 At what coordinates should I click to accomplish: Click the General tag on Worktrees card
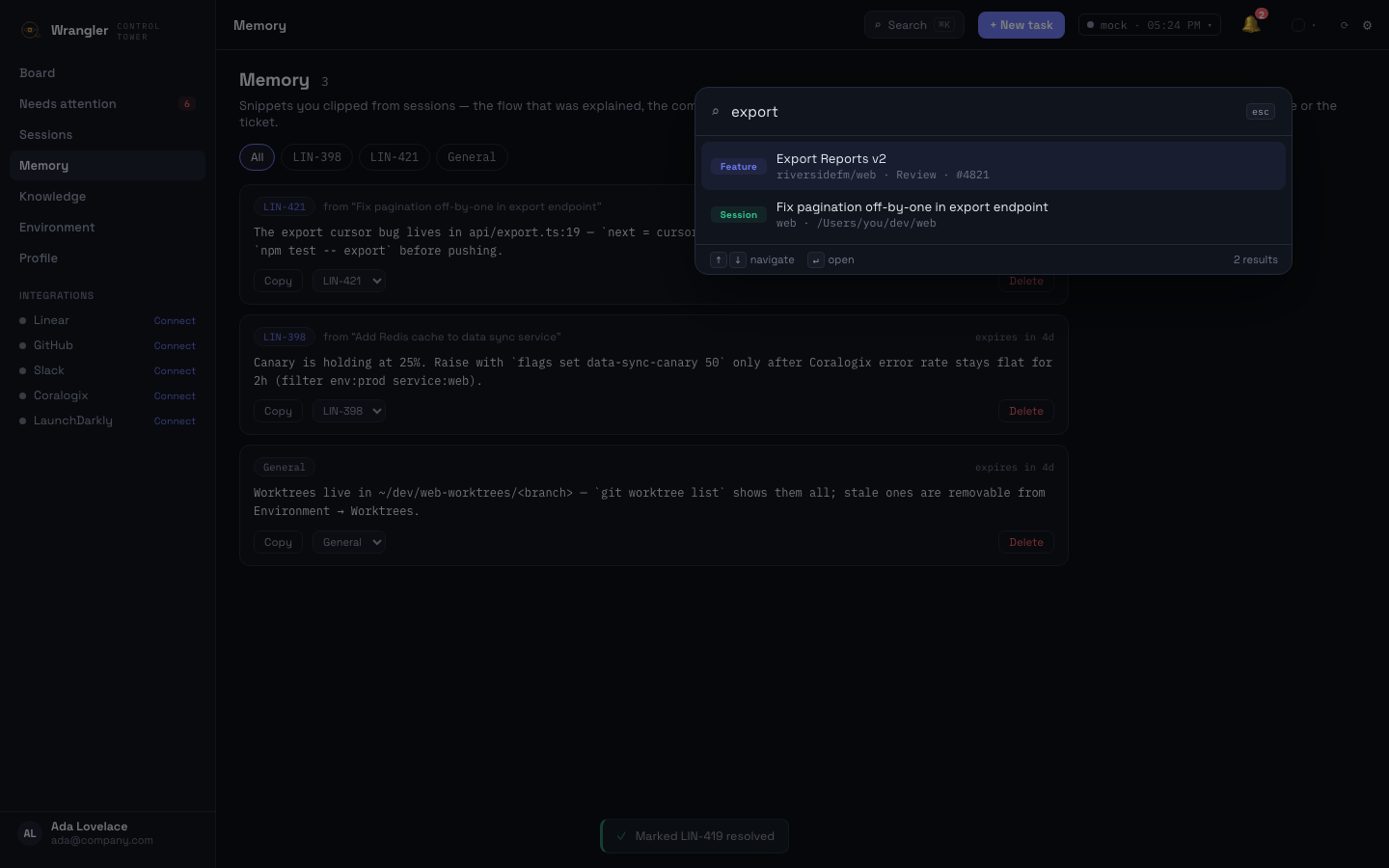click(285, 467)
